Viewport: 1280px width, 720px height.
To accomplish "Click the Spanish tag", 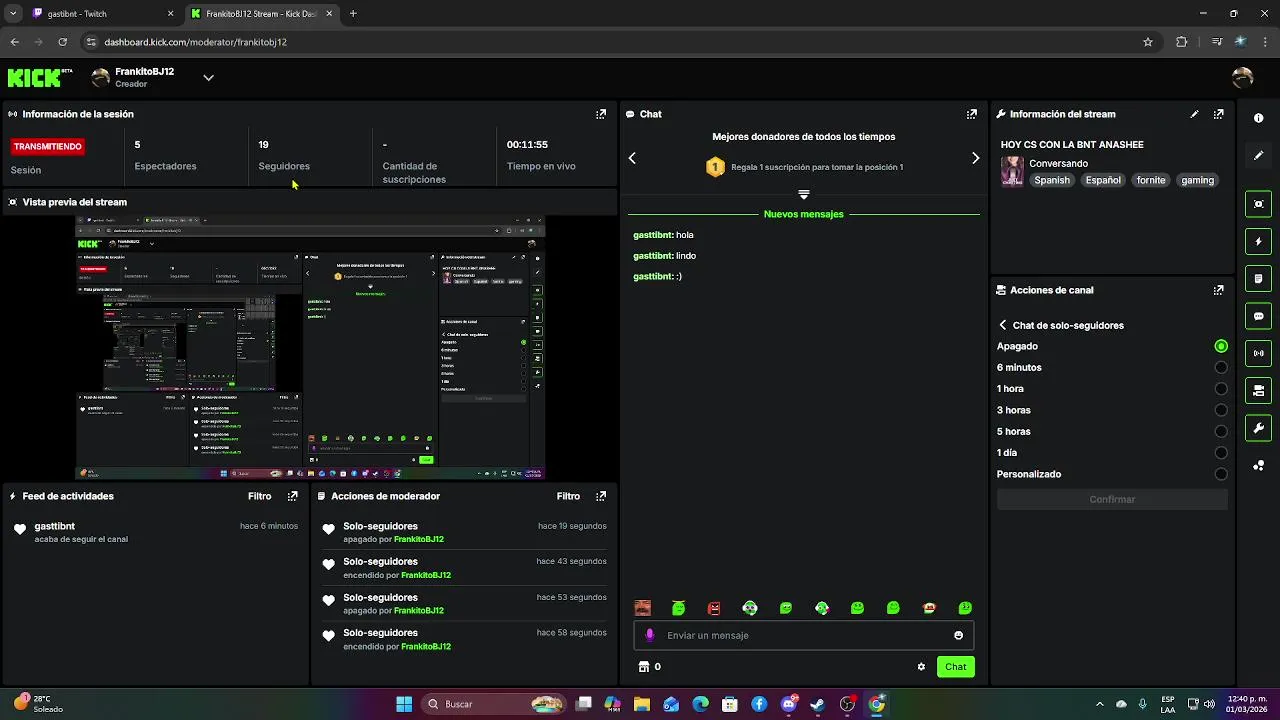I will pyautogui.click(x=1052, y=180).
